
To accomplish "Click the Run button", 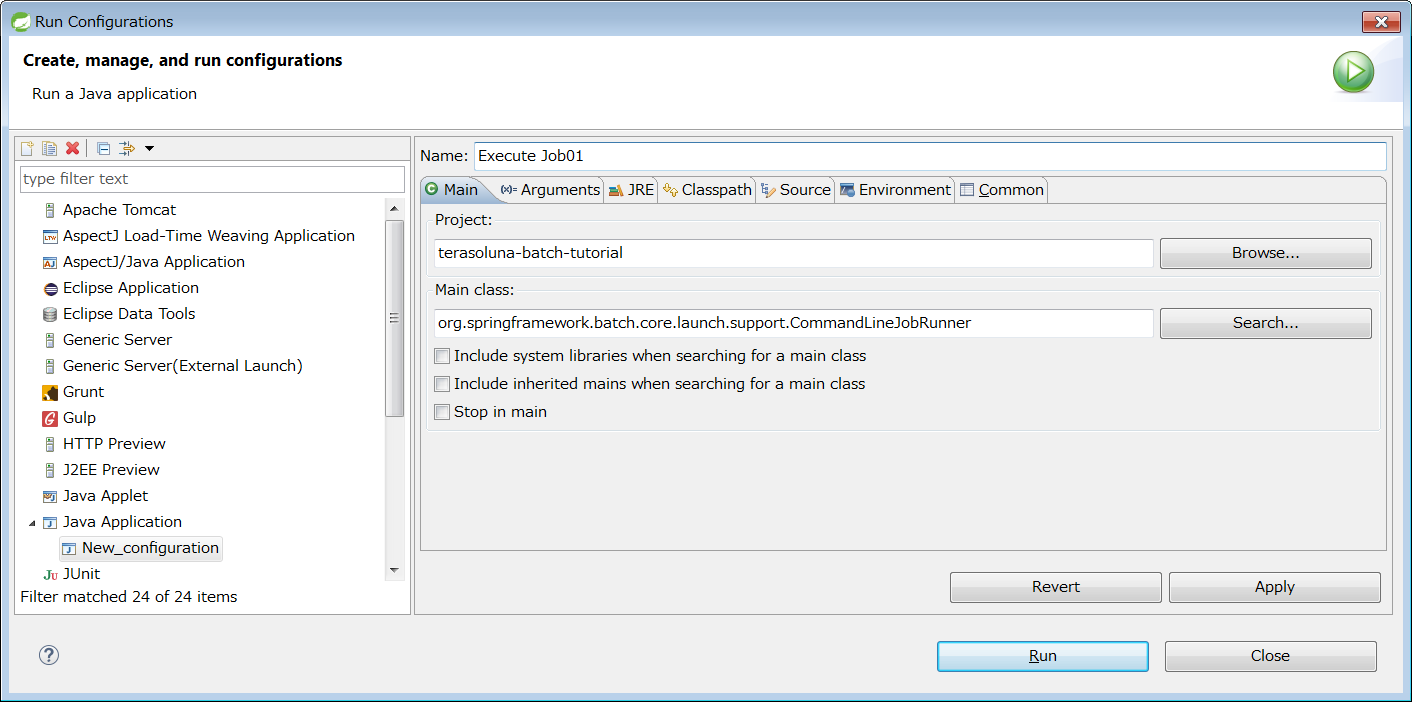I will coord(1043,656).
